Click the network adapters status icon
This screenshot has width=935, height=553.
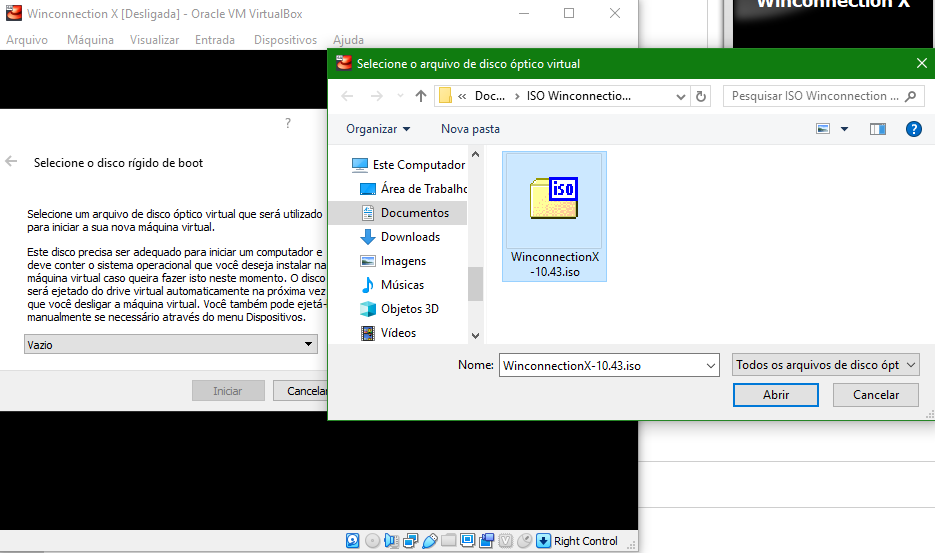tap(410, 540)
